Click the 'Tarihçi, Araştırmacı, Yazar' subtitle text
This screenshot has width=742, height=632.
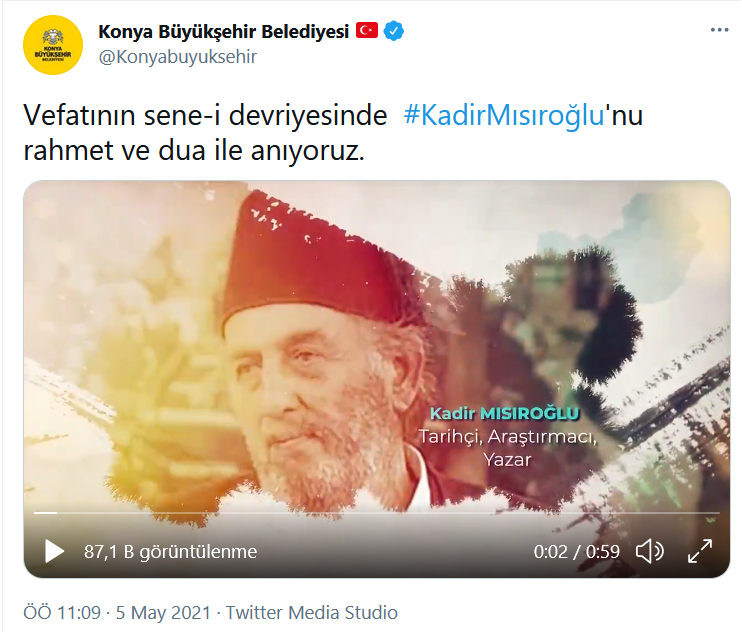coord(507,448)
